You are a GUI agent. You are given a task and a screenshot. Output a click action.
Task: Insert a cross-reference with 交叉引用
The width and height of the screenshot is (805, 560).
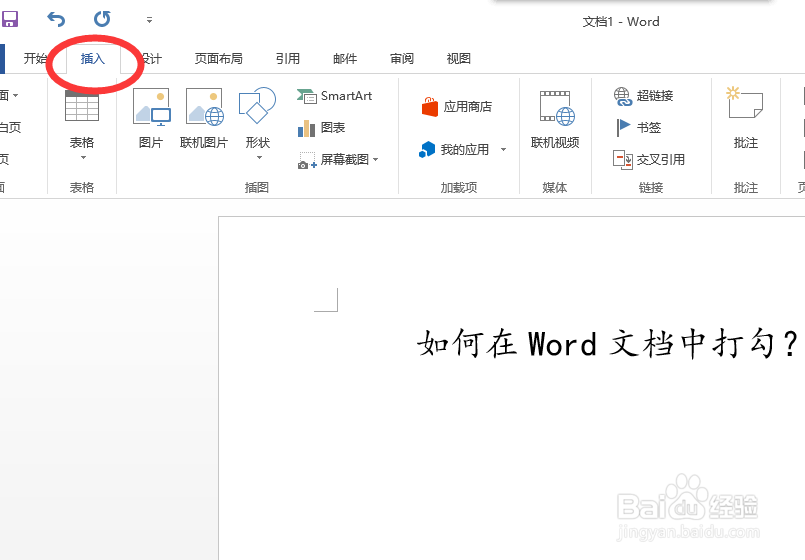(x=649, y=160)
